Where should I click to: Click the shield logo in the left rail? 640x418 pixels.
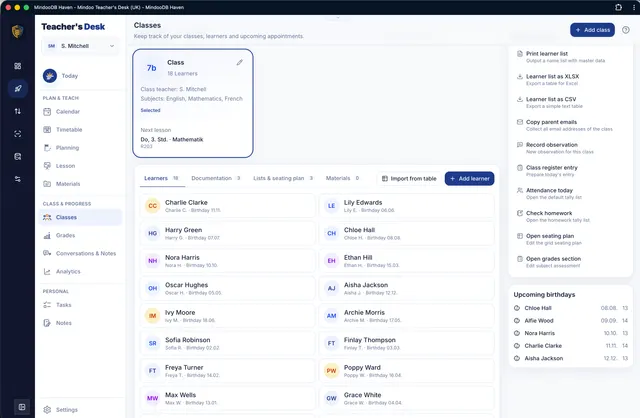pyautogui.click(x=17, y=31)
